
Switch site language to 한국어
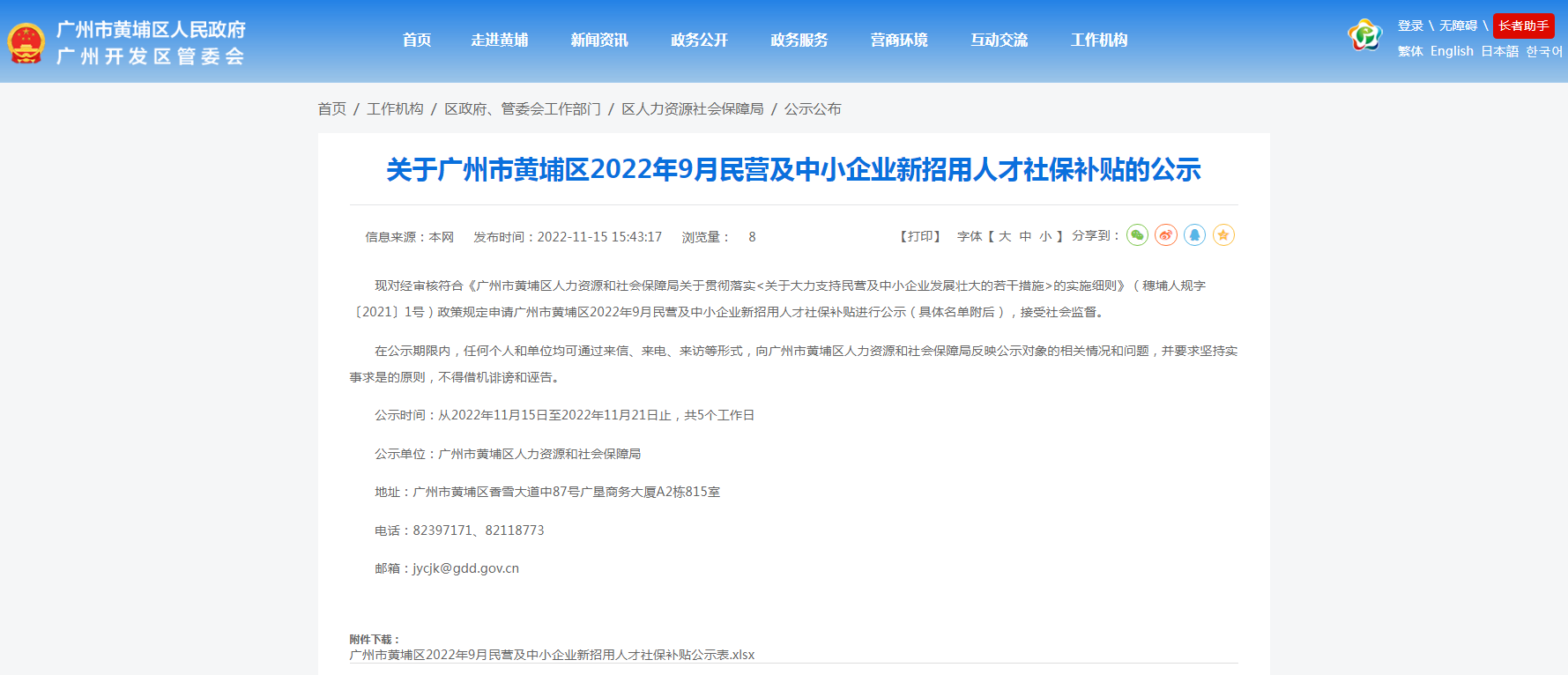click(1544, 51)
